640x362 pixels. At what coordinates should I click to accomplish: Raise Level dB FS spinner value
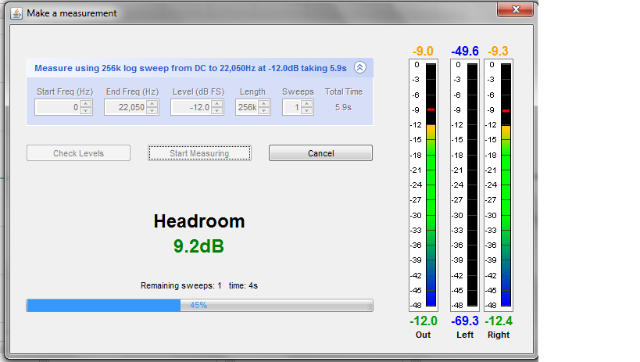pos(218,104)
